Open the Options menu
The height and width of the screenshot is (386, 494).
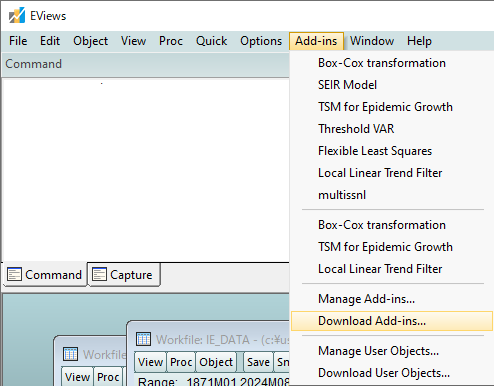point(261,41)
